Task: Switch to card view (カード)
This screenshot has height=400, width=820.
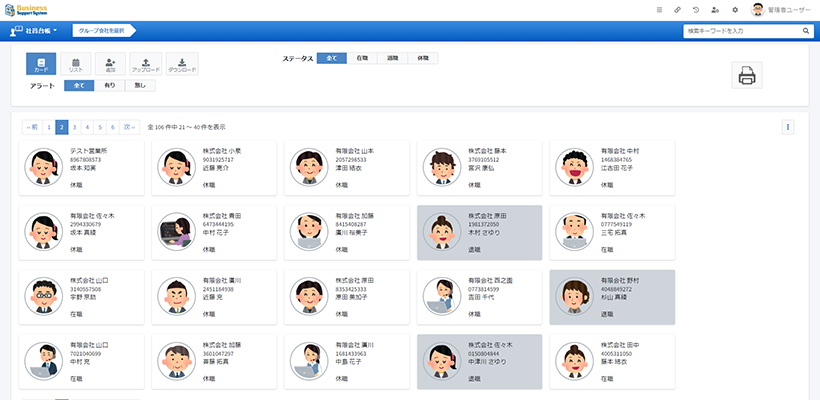Action: (42, 64)
